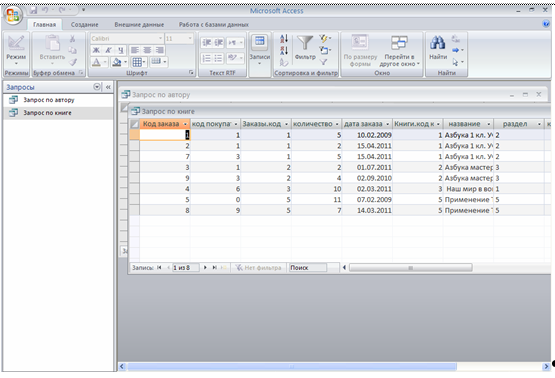Viewport: 555px width, 378px height.
Task: Click the Undo icon in quick access toolbar
Action: 45,10
